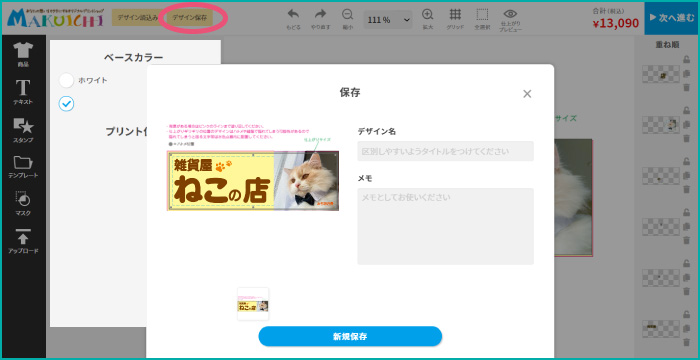Image resolution: width=700 pixels, height=360 pixels.
Task: Click the 重ね順 panel heading
Action: click(x=667, y=44)
